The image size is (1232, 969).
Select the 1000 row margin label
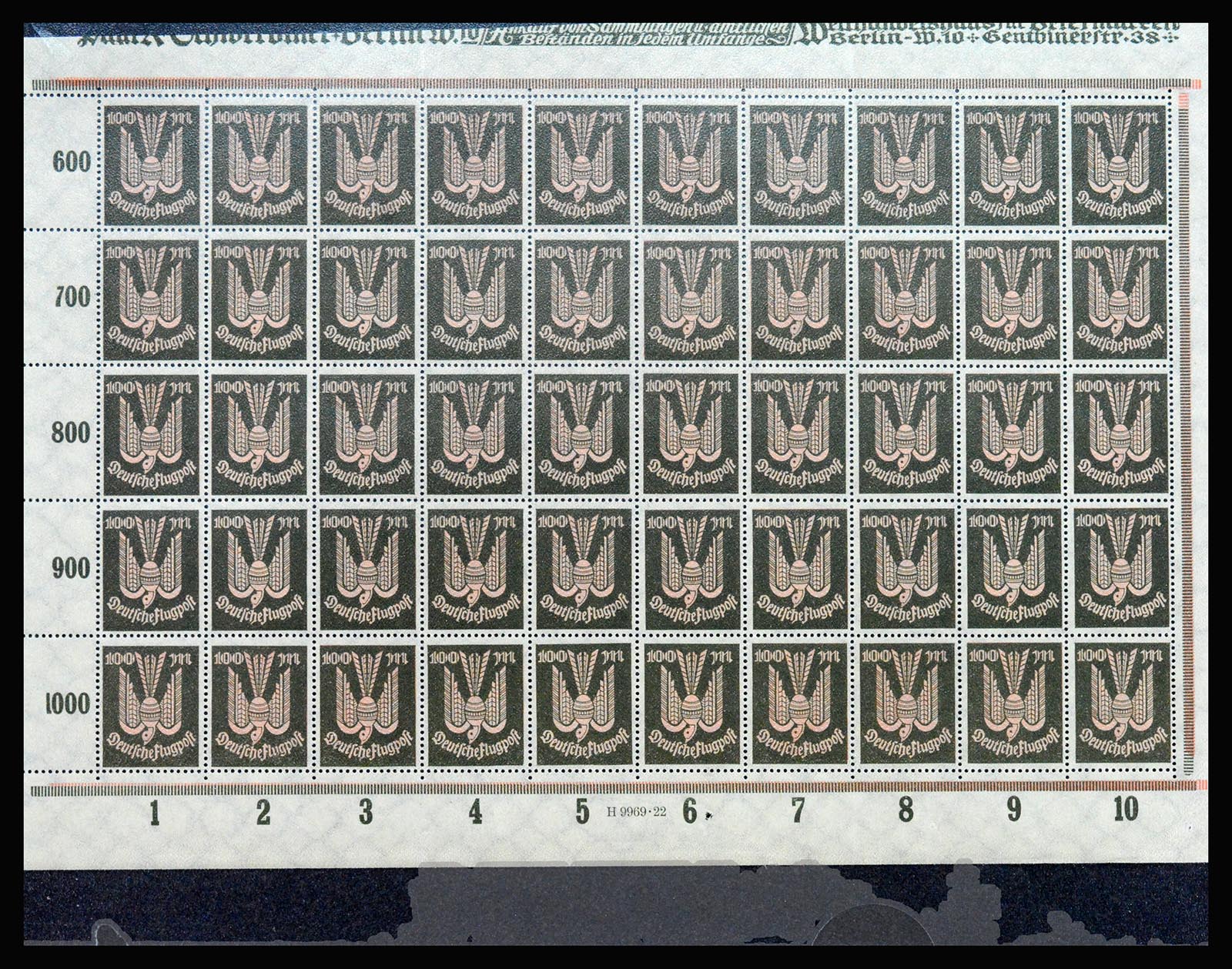pos(68,703)
